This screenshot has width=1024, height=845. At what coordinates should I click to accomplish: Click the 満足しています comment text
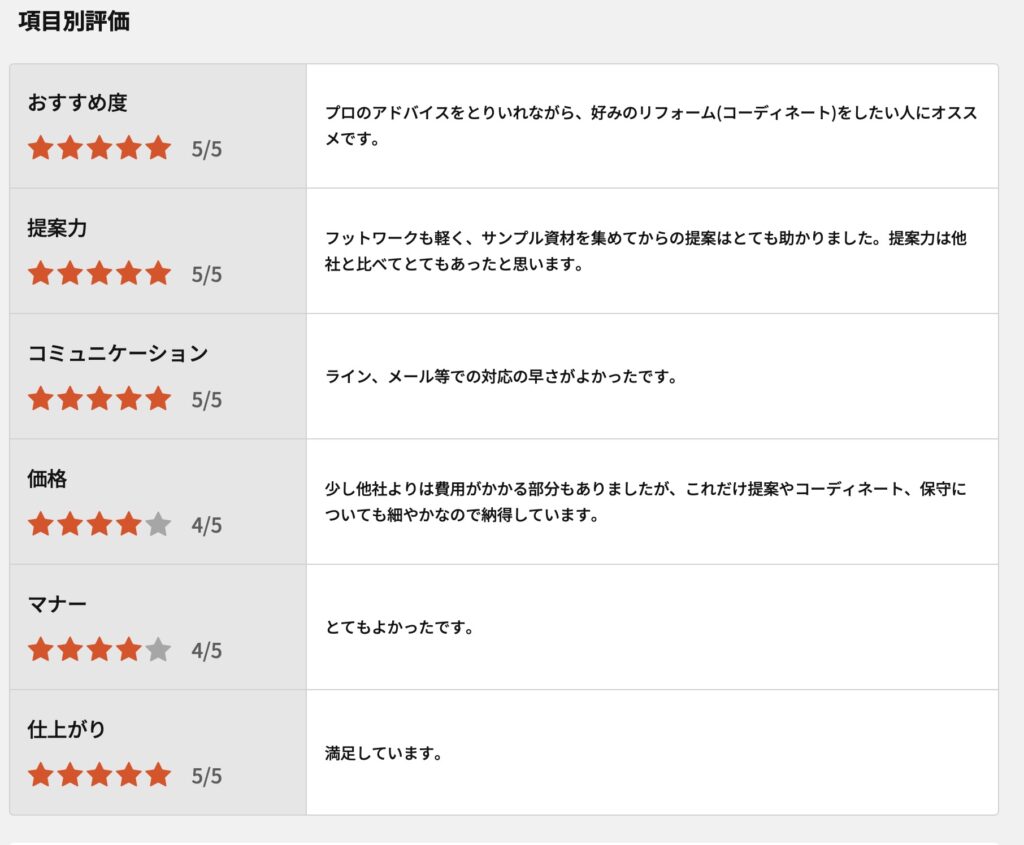click(384, 753)
